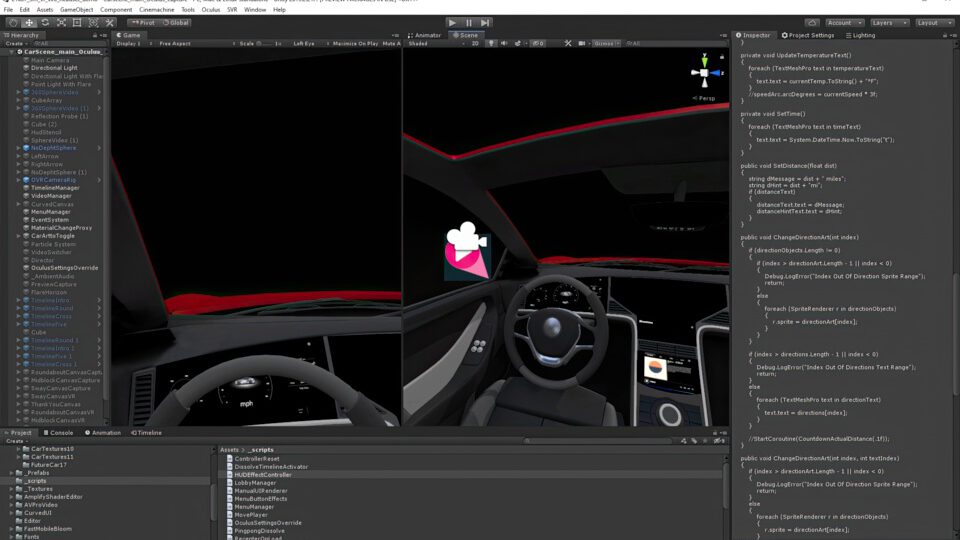Lock the Inspector panel

coord(945,36)
